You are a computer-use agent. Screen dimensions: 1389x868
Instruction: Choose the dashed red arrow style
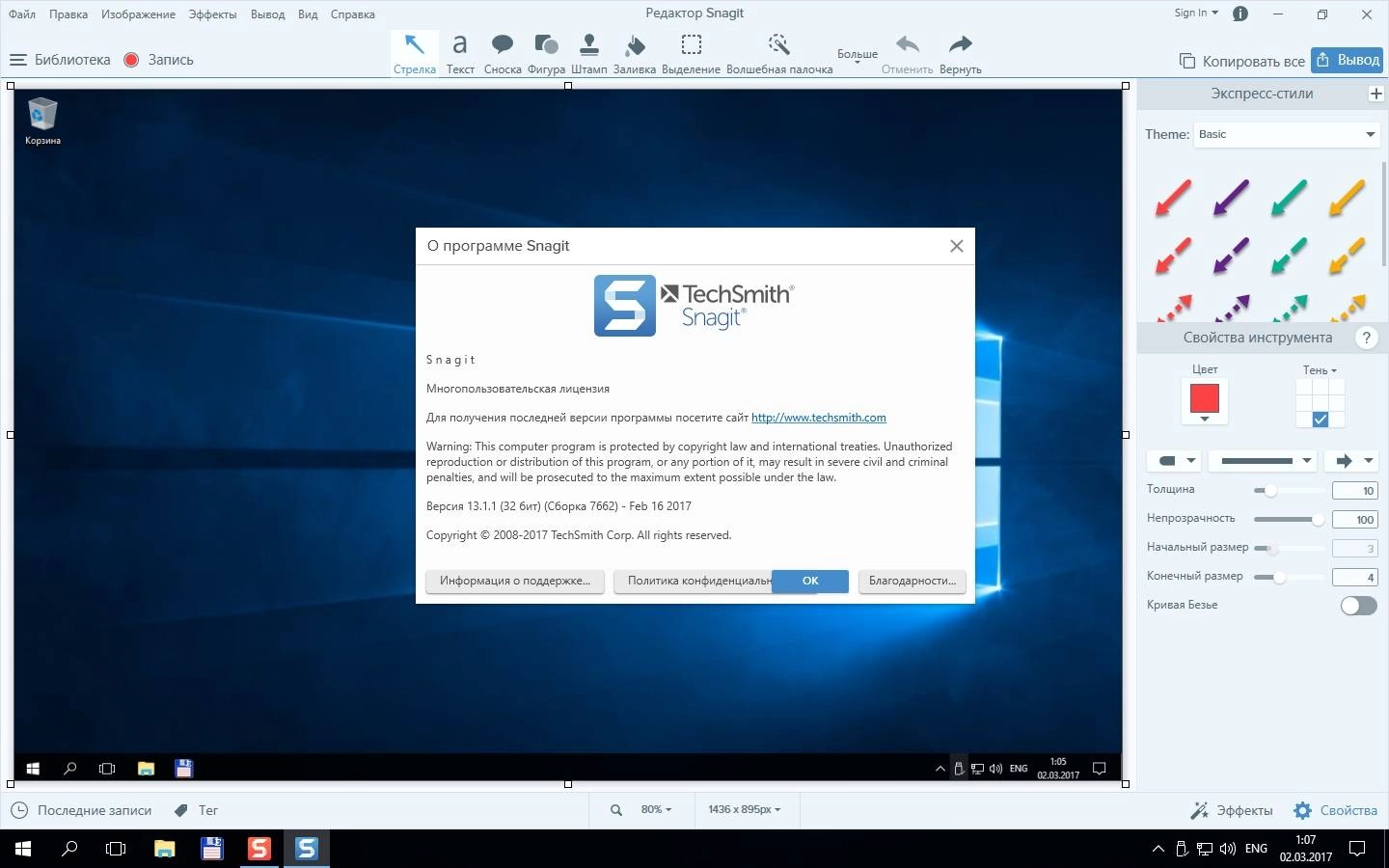click(1173, 255)
